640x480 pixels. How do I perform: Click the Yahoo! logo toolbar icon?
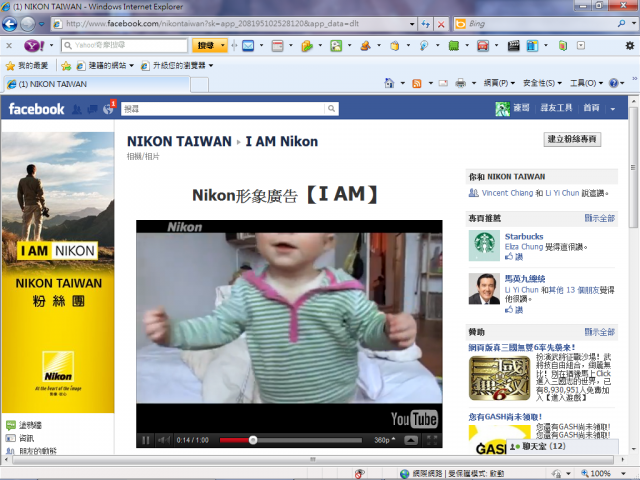(x=34, y=45)
